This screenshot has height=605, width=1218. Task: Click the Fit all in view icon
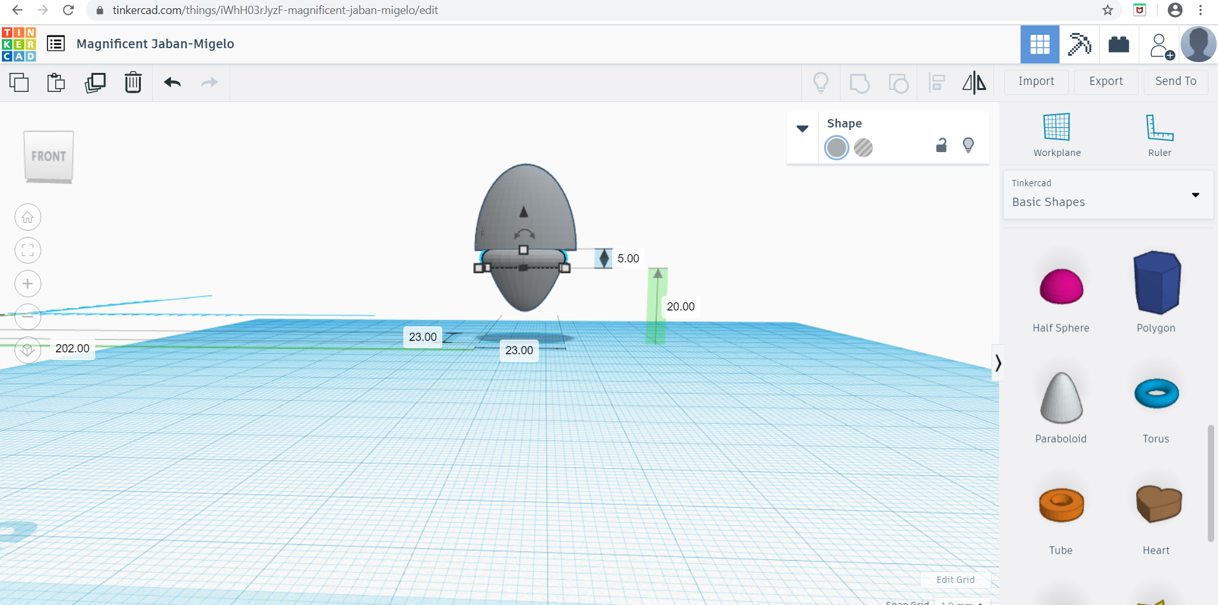point(28,250)
